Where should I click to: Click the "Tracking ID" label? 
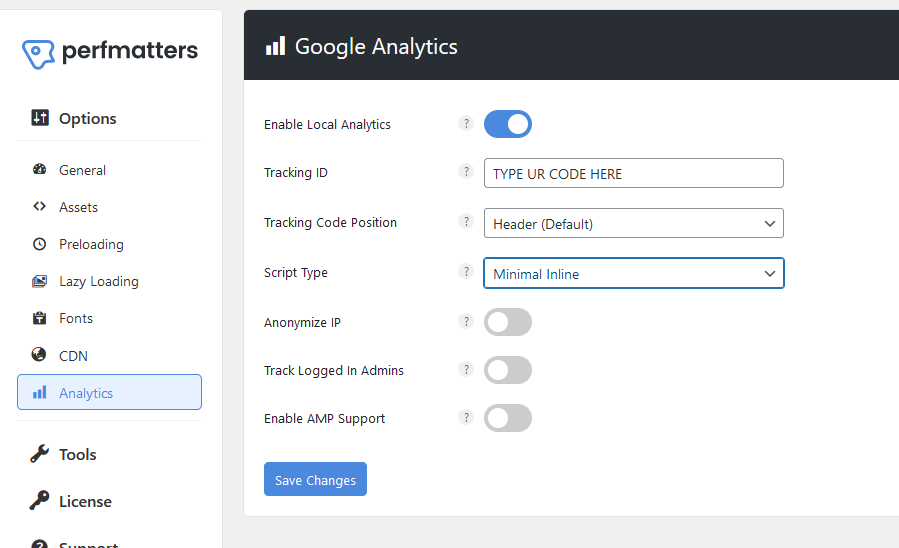(x=295, y=173)
